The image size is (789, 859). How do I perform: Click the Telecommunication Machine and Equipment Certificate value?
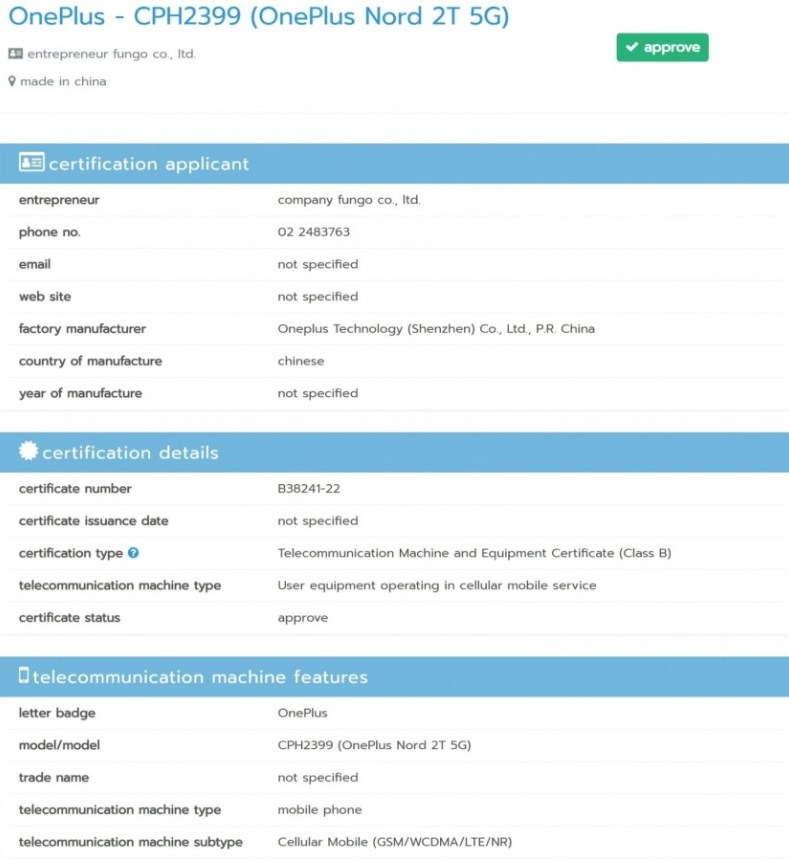click(x=474, y=553)
